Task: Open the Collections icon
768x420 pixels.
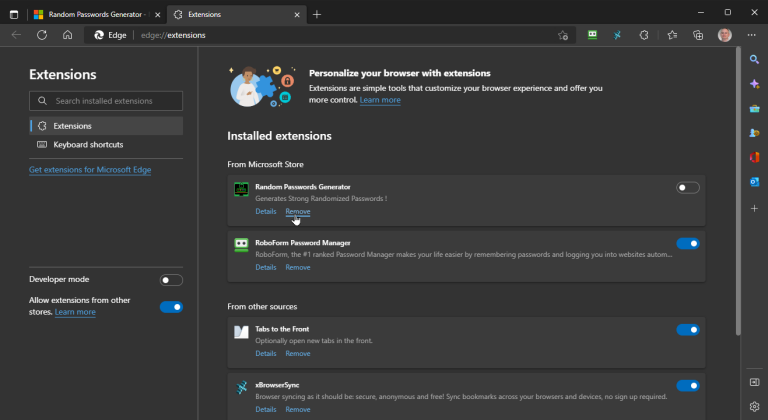Action: click(x=698, y=35)
